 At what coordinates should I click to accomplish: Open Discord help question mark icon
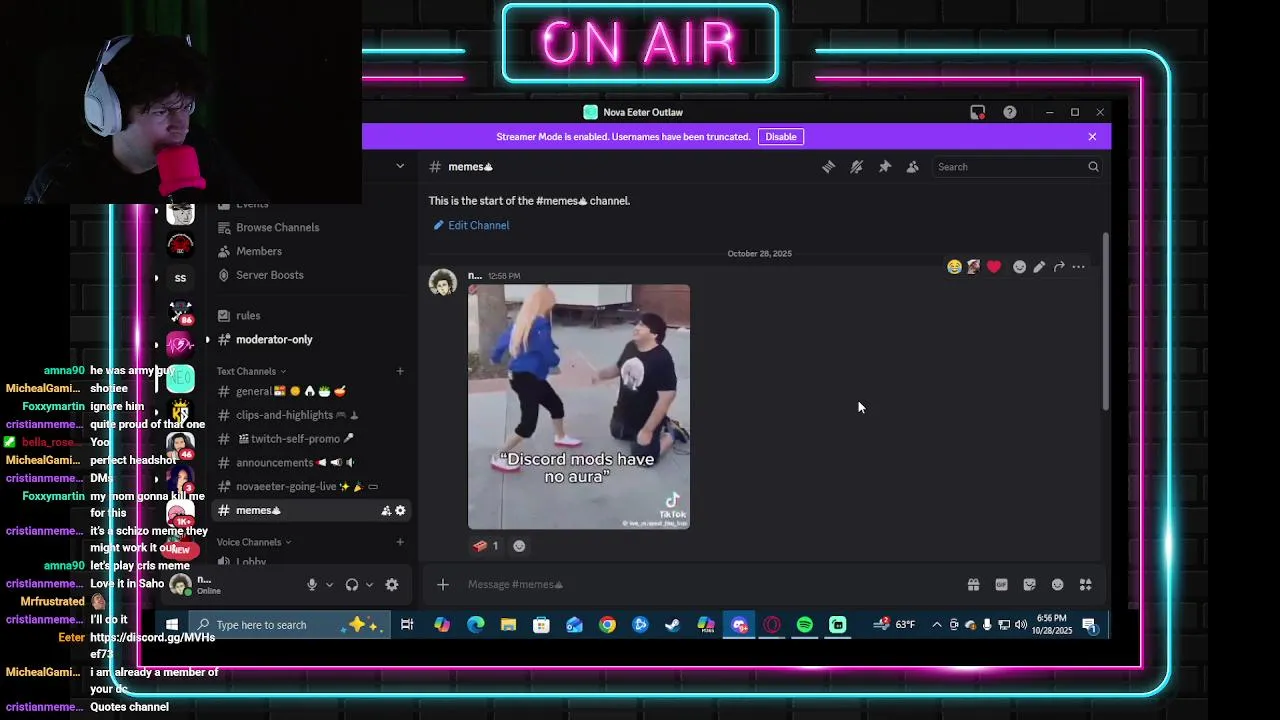1009,112
